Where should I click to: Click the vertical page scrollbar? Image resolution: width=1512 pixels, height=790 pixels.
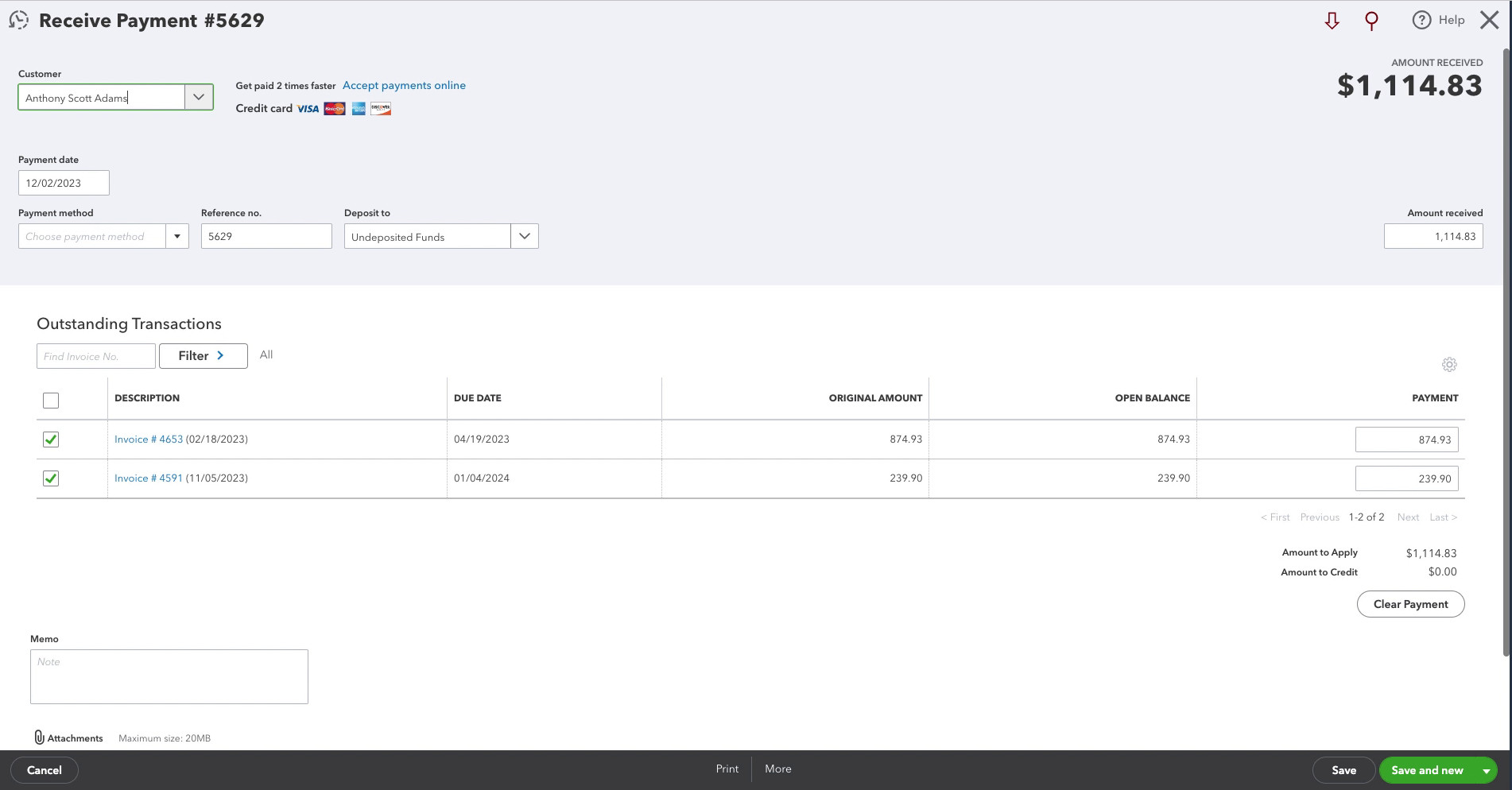pyautogui.click(x=1506, y=354)
